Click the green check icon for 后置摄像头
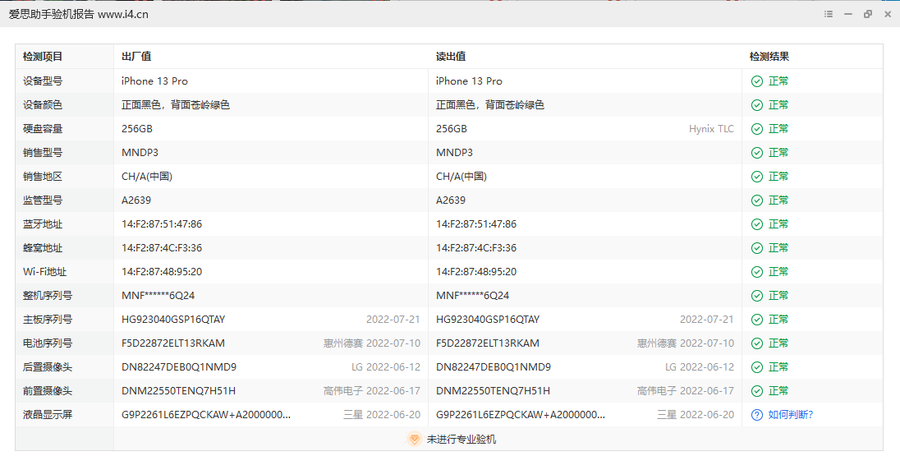The height and width of the screenshot is (456, 900). coord(757,367)
